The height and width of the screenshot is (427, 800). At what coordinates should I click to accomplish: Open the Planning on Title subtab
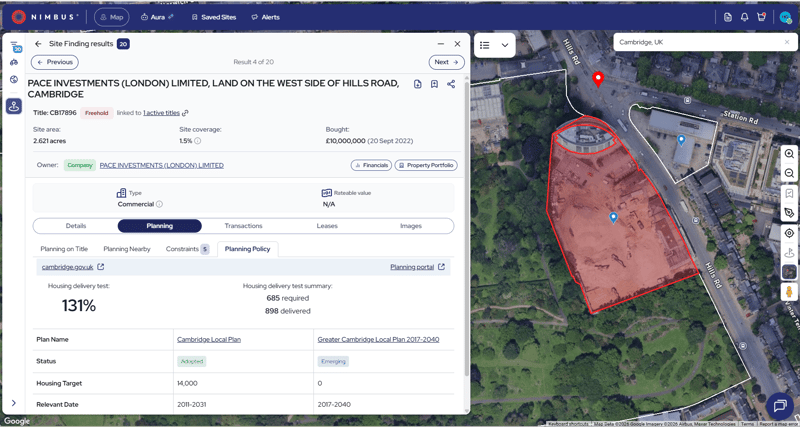pos(64,249)
